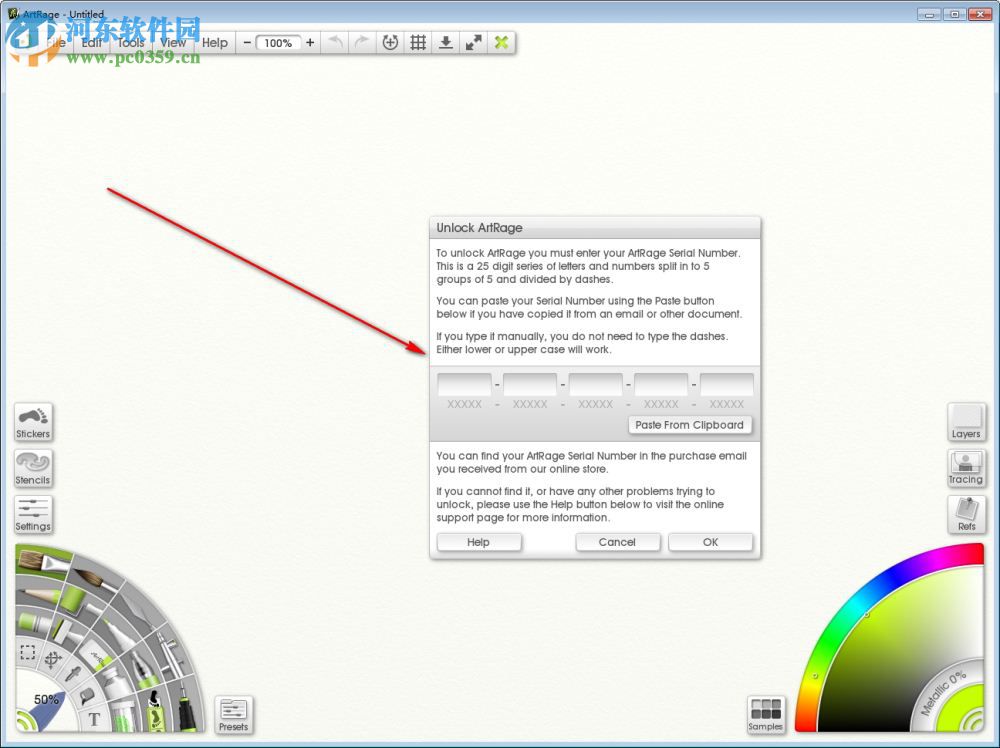
Task: Open the Refs panel
Action: coord(966,514)
